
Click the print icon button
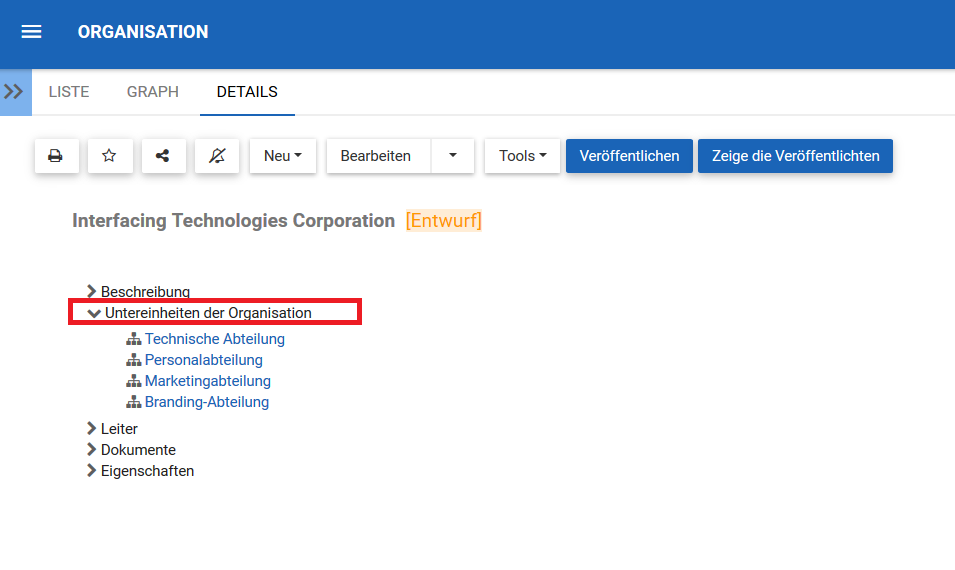[56, 156]
